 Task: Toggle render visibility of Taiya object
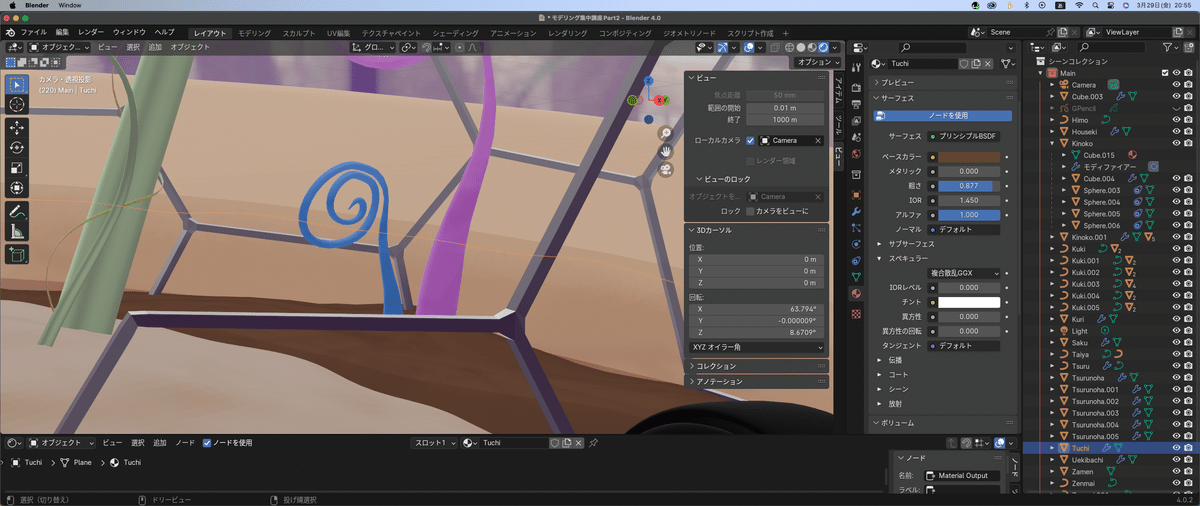pos(1188,354)
